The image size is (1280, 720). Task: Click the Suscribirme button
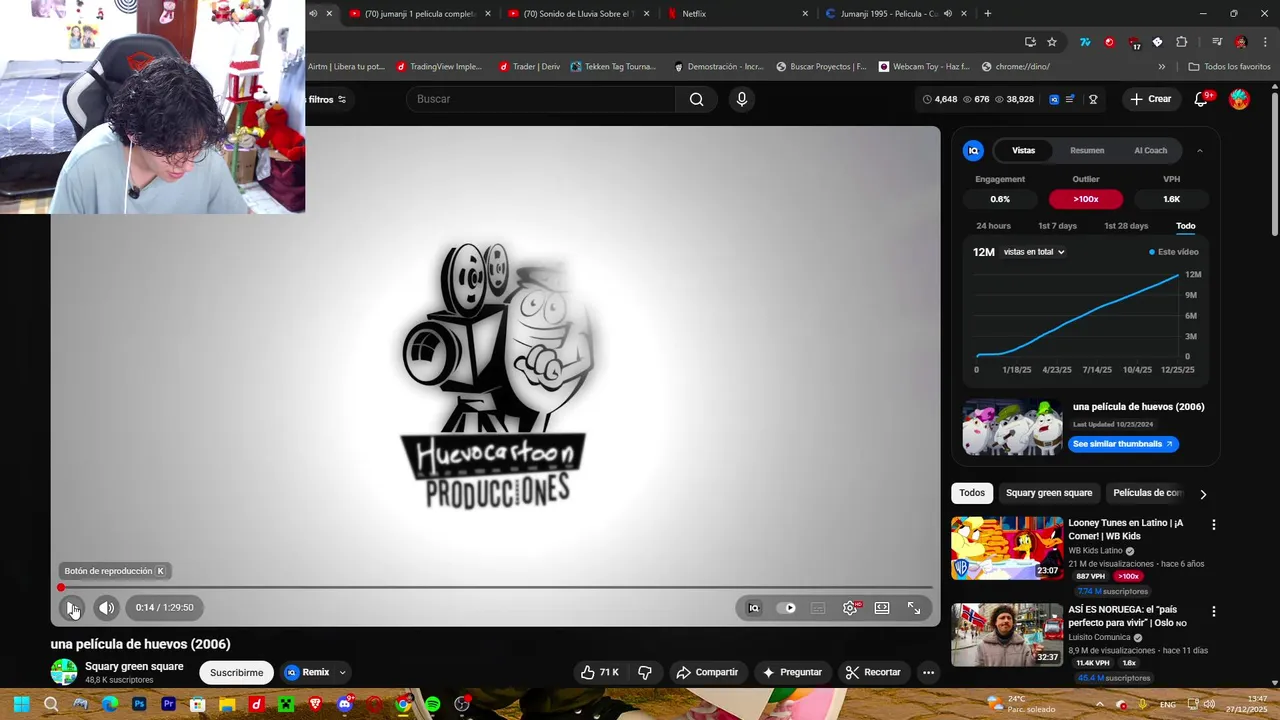[236, 673]
